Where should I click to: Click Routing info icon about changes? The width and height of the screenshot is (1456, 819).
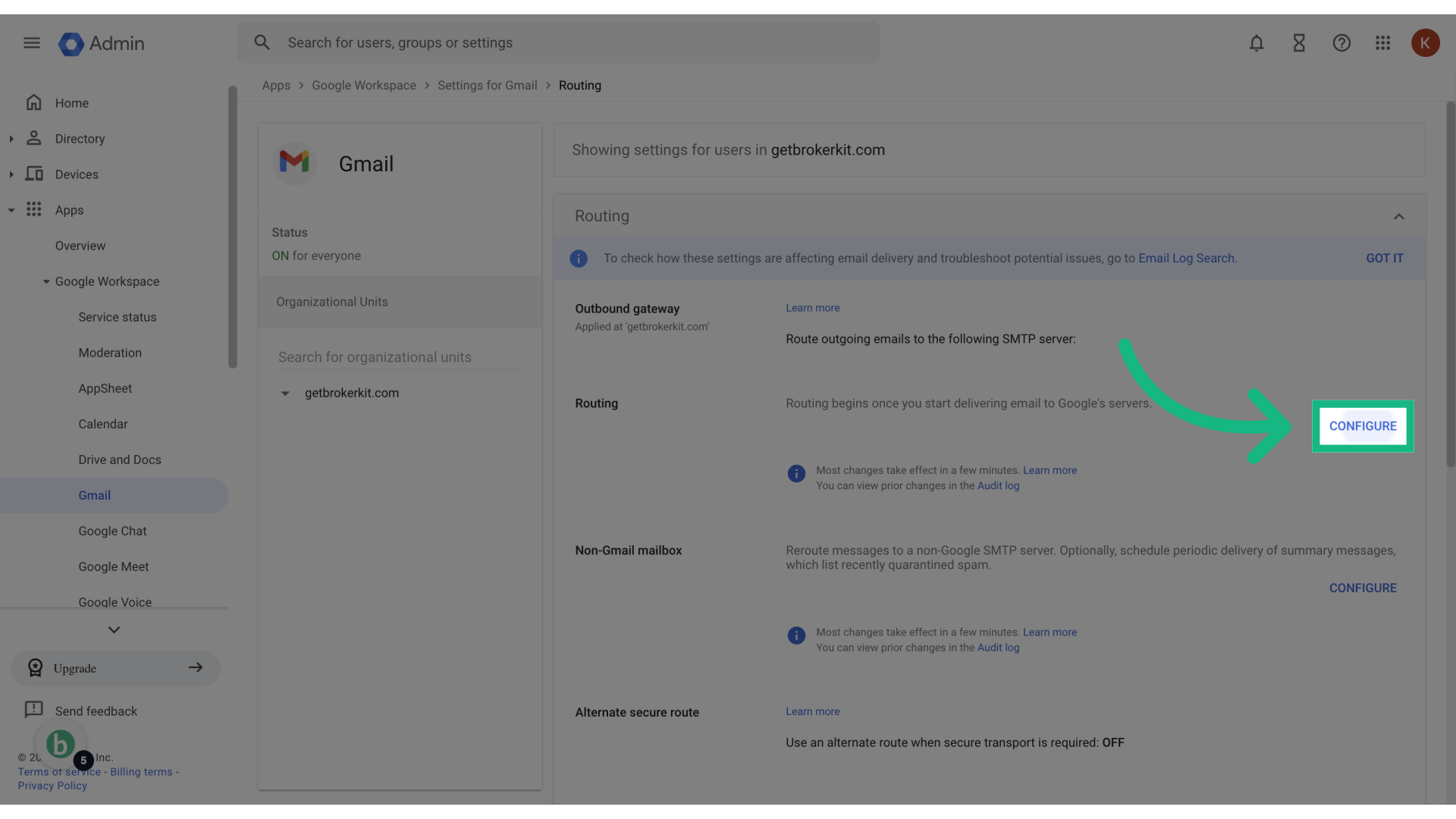tap(796, 474)
